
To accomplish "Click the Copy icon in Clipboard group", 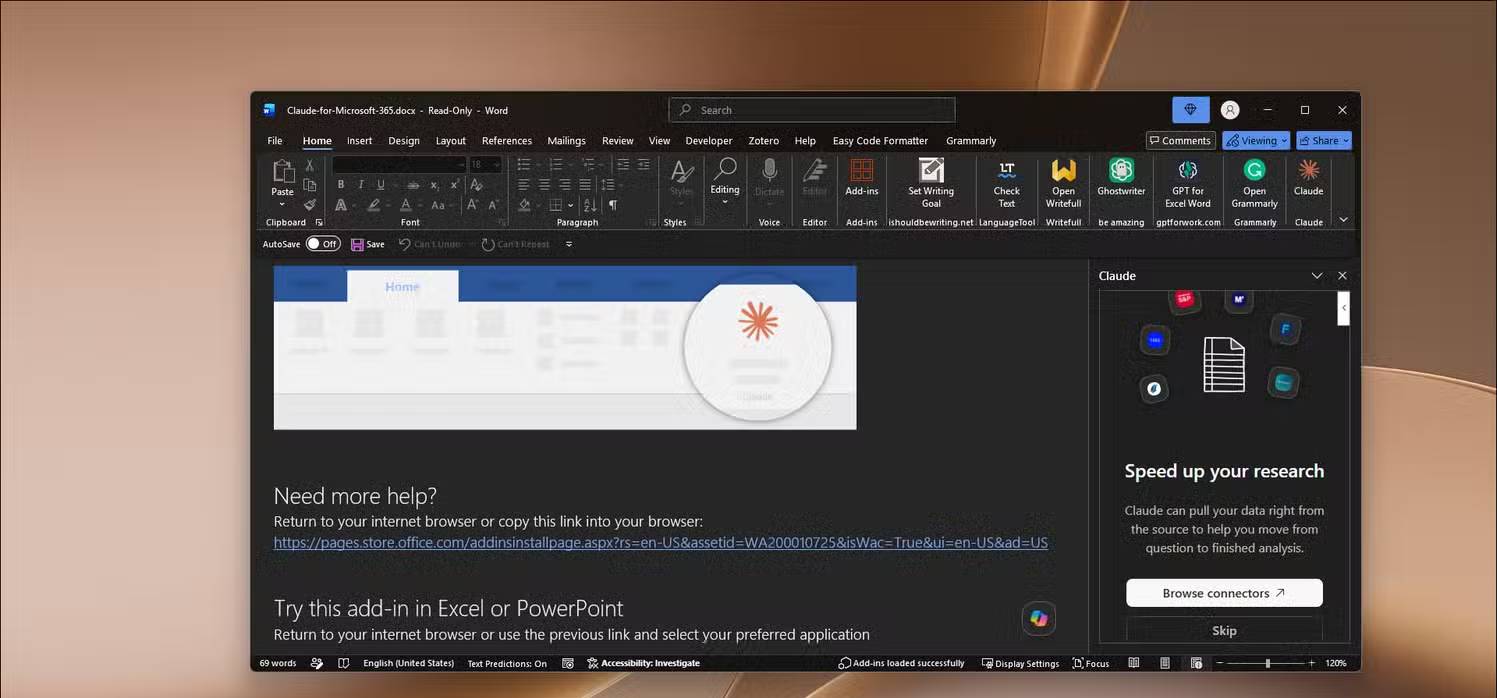I will pos(310,185).
